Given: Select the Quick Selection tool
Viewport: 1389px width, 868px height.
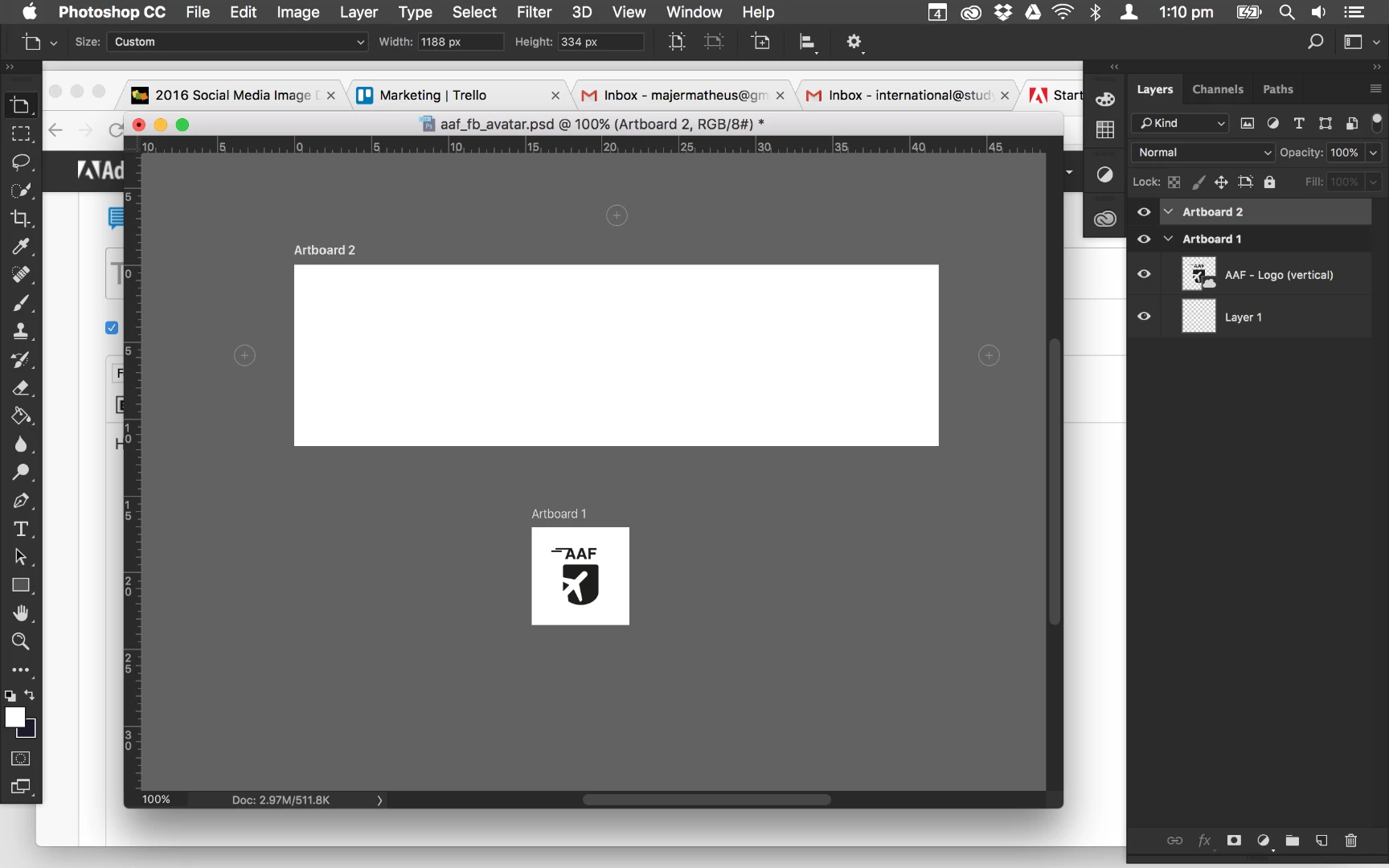Looking at the screenshot, I should (21, 190).
